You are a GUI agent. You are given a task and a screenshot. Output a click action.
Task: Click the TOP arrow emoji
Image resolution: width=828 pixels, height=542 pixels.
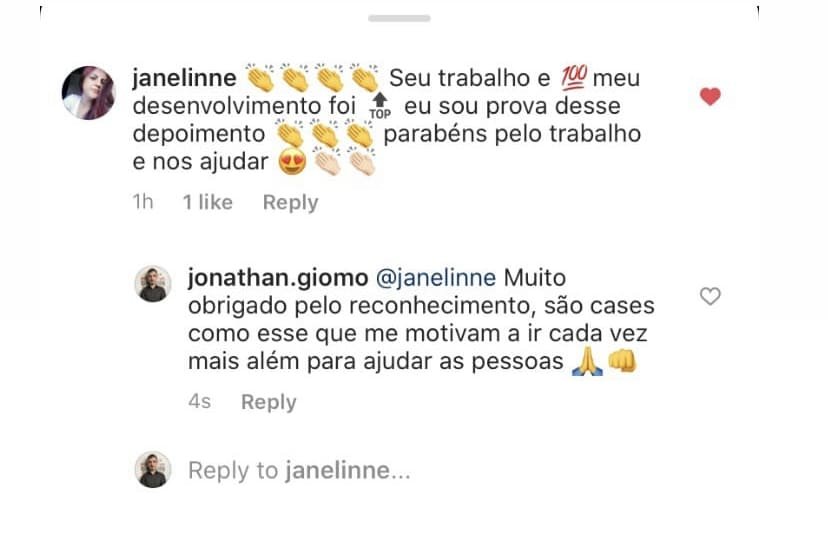[x=380, y=107]
